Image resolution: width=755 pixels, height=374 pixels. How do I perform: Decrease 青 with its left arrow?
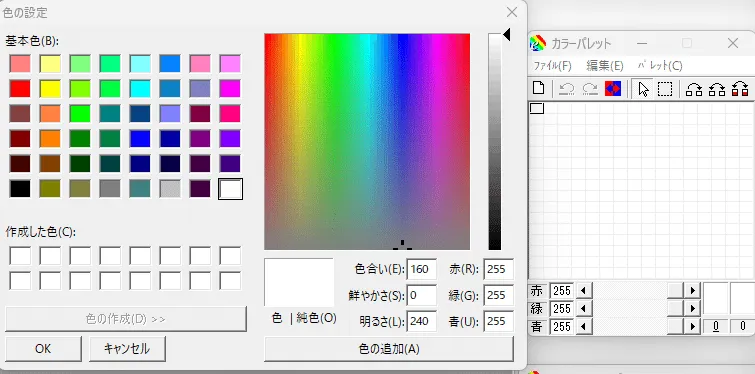coord(584,326)
